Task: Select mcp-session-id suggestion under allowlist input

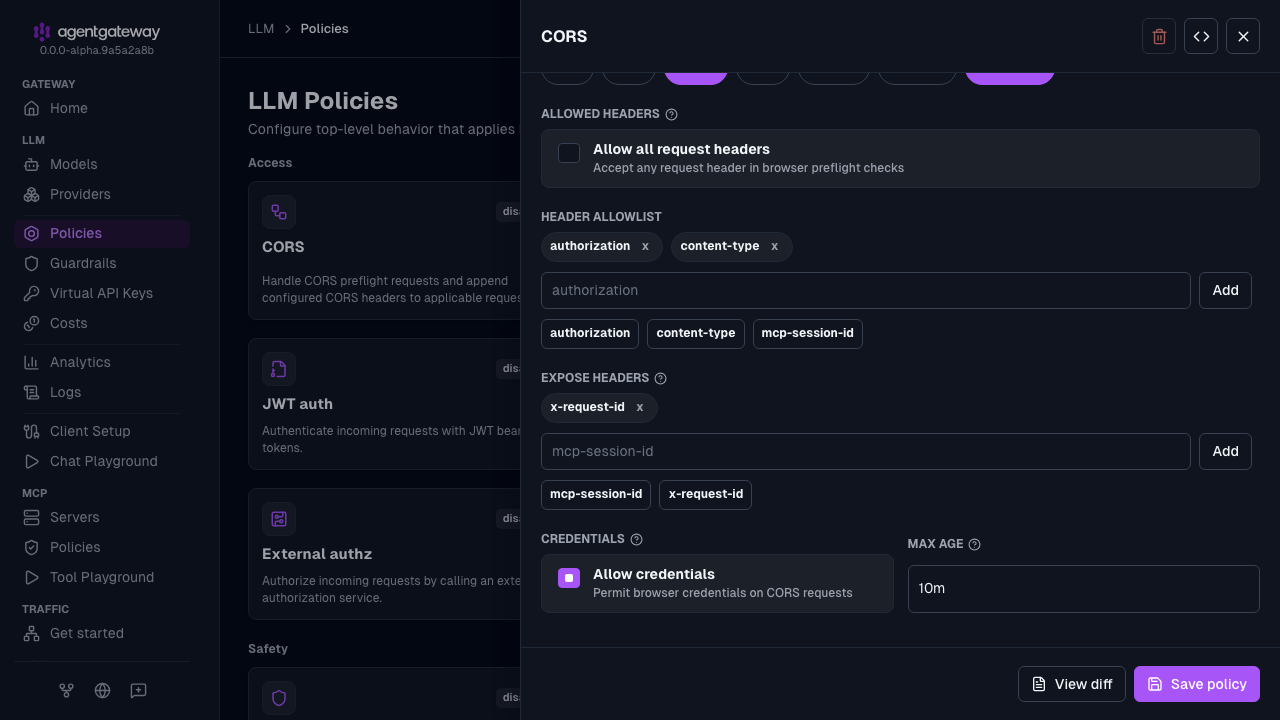Action: point(808,333)
